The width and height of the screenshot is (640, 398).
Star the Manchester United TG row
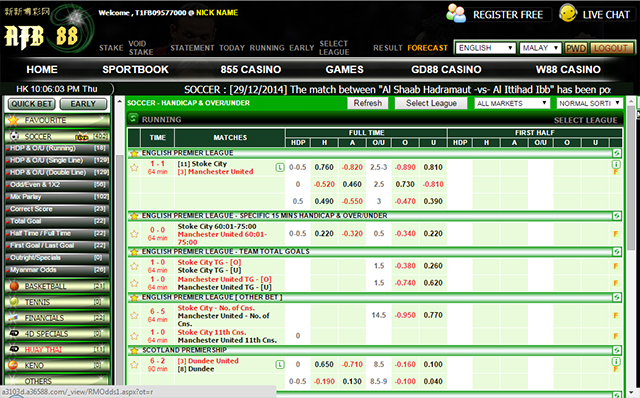pyautogui.click(x=134, y=283)
